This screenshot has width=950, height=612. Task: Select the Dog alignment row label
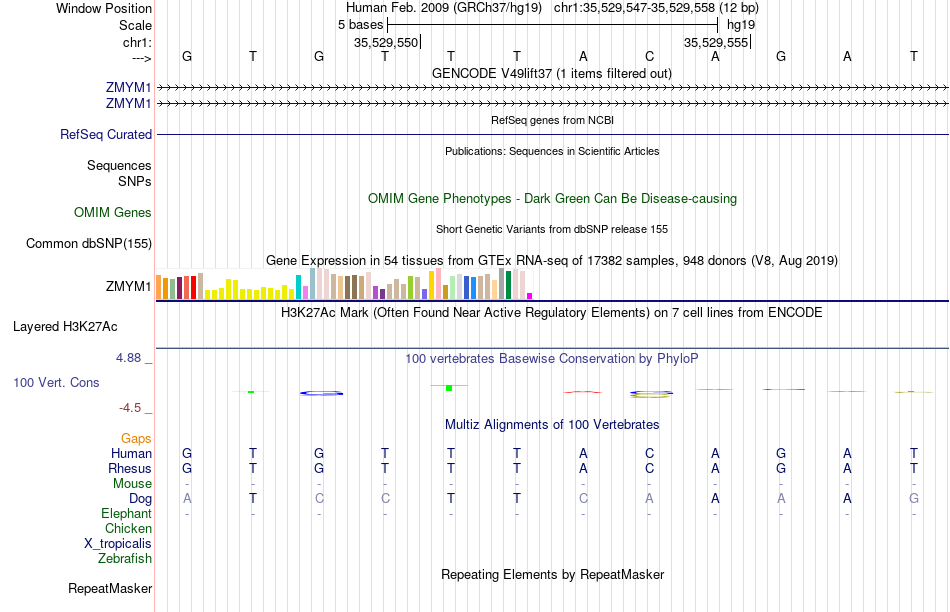(x=141, y=499)
